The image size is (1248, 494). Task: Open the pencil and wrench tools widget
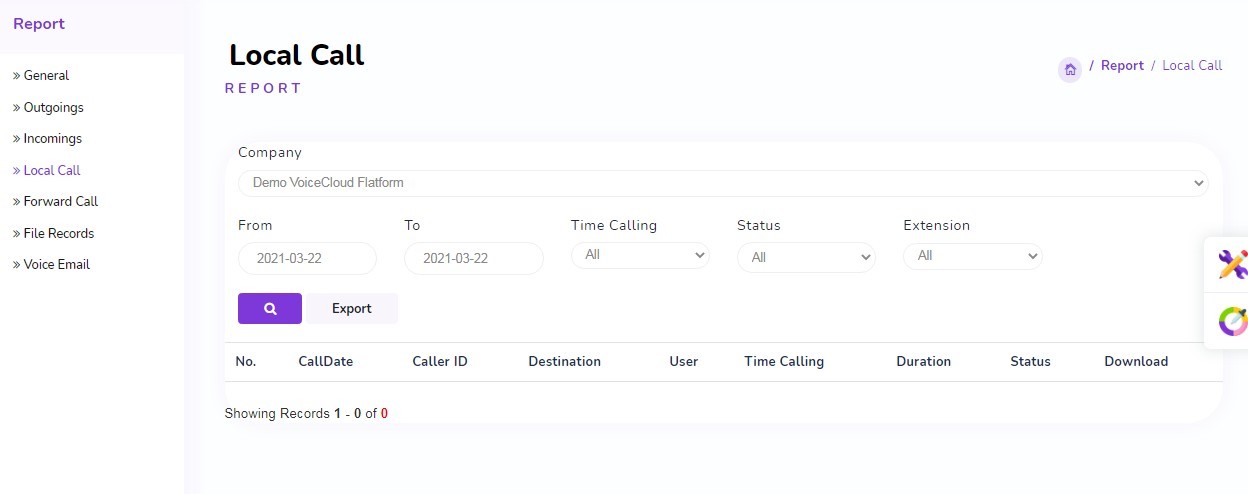[1232, 265]
